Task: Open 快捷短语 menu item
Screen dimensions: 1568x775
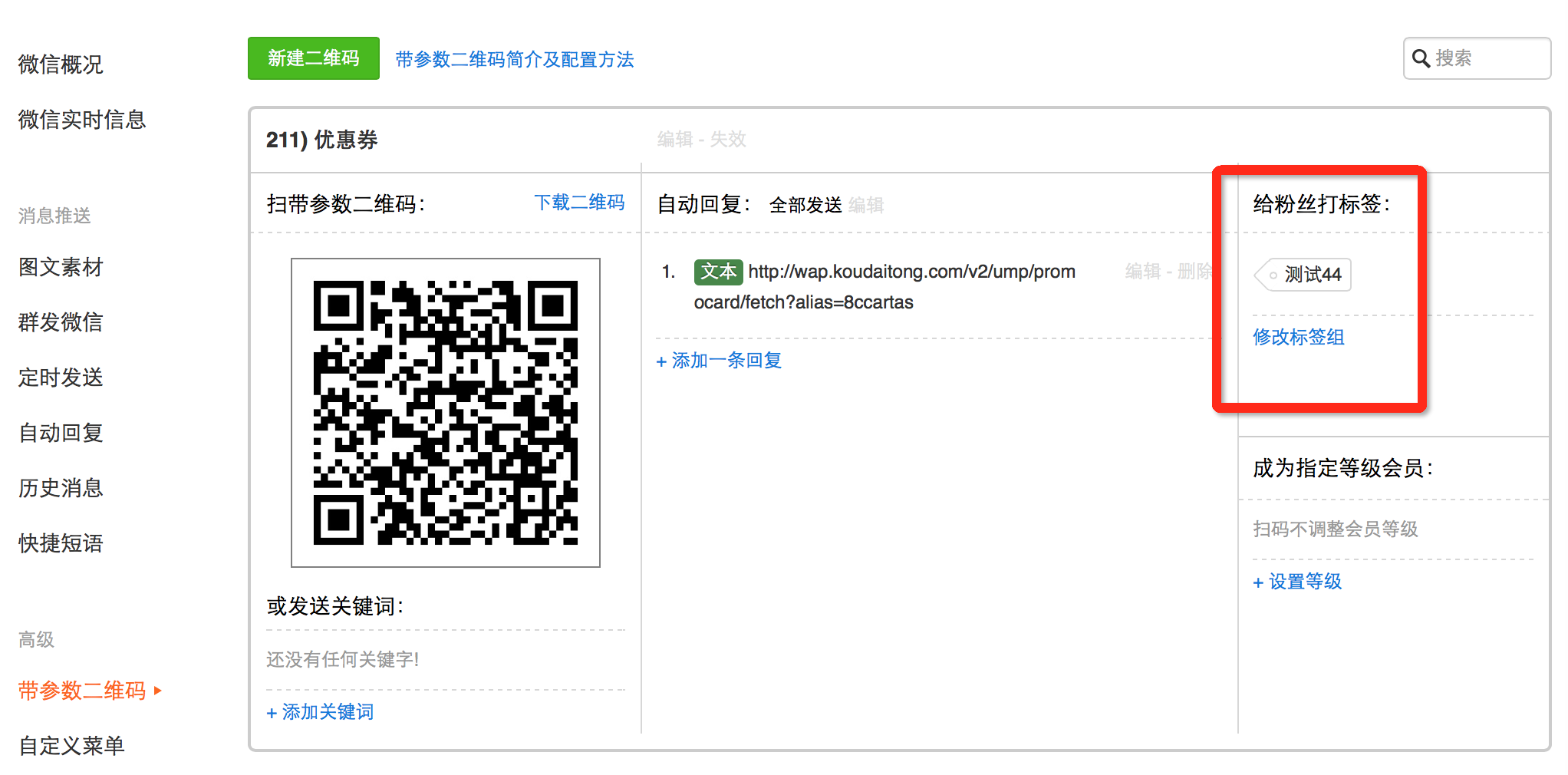Action: coord(61,543)
